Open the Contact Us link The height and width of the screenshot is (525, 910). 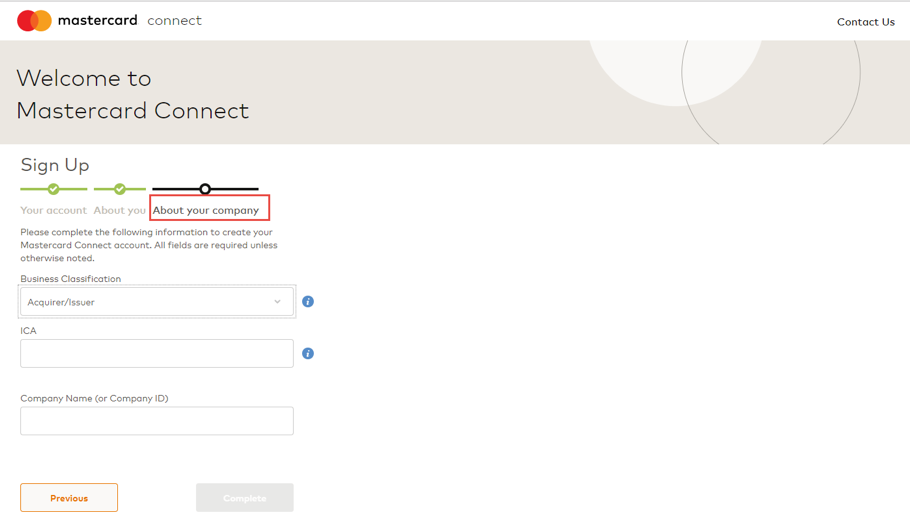coord(865,22)
